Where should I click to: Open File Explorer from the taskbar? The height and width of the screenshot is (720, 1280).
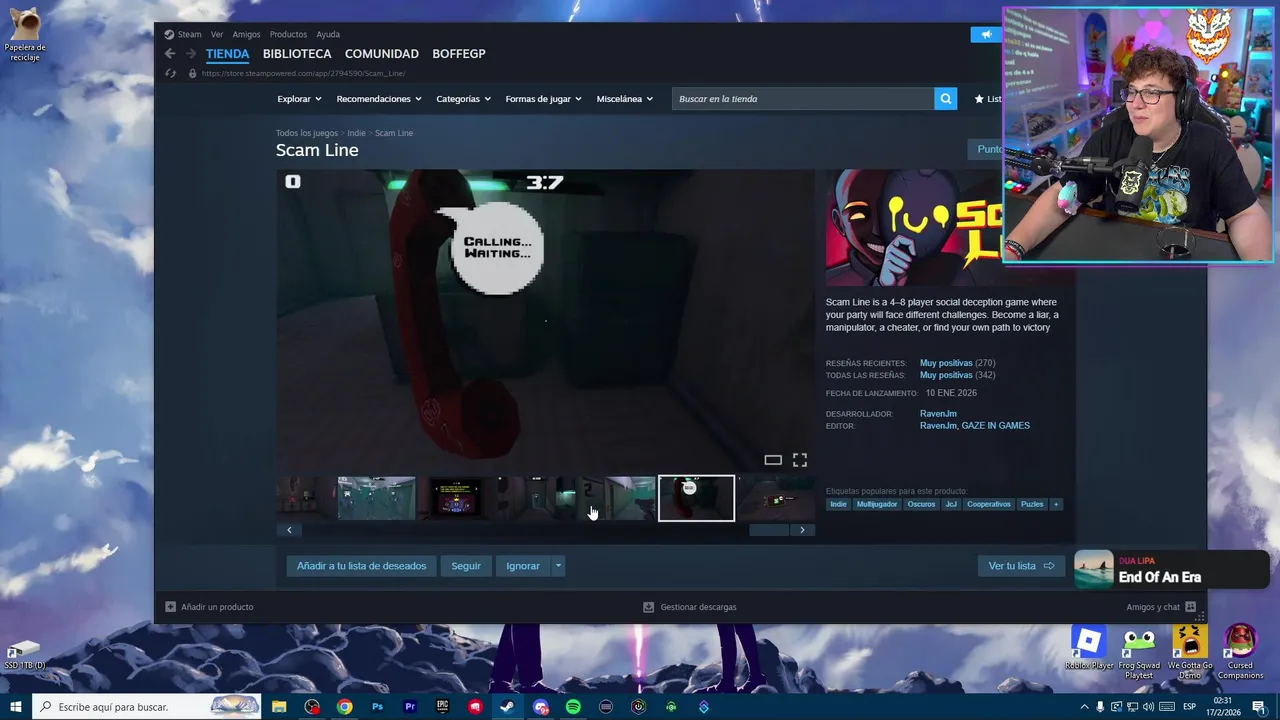[x=279, y=707]
